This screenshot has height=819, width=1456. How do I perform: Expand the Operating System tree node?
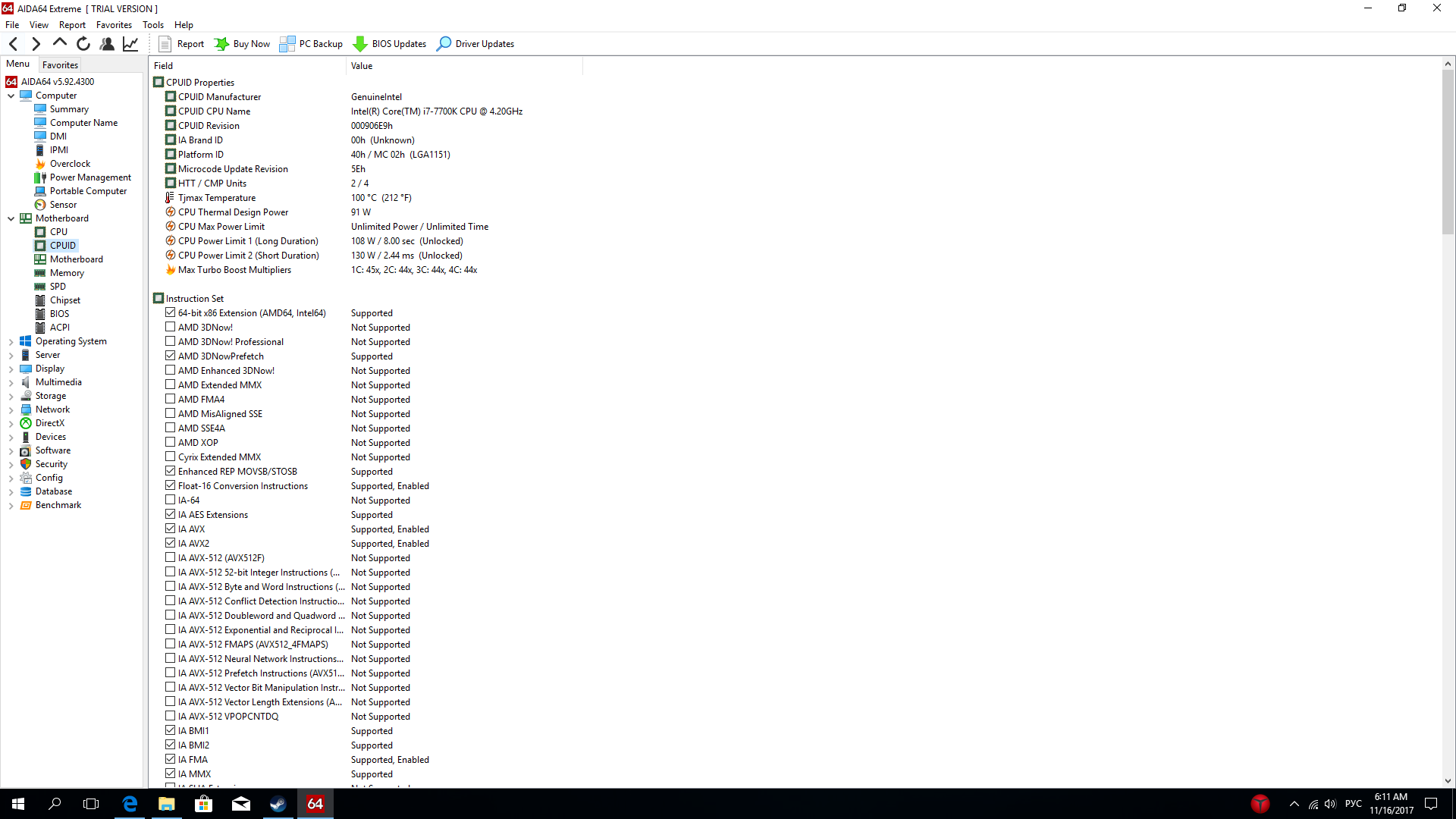pos(11,342)
